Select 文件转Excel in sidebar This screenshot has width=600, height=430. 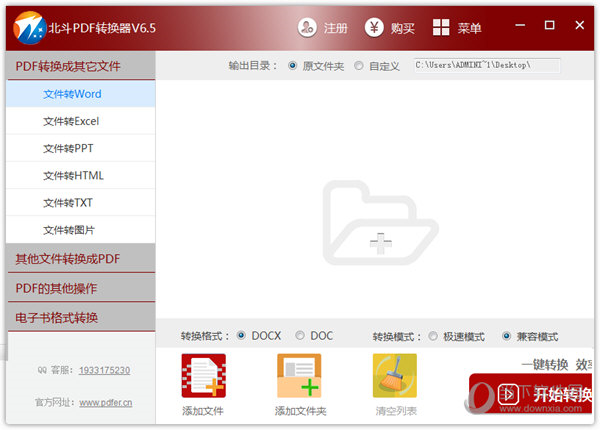[81, 121]
